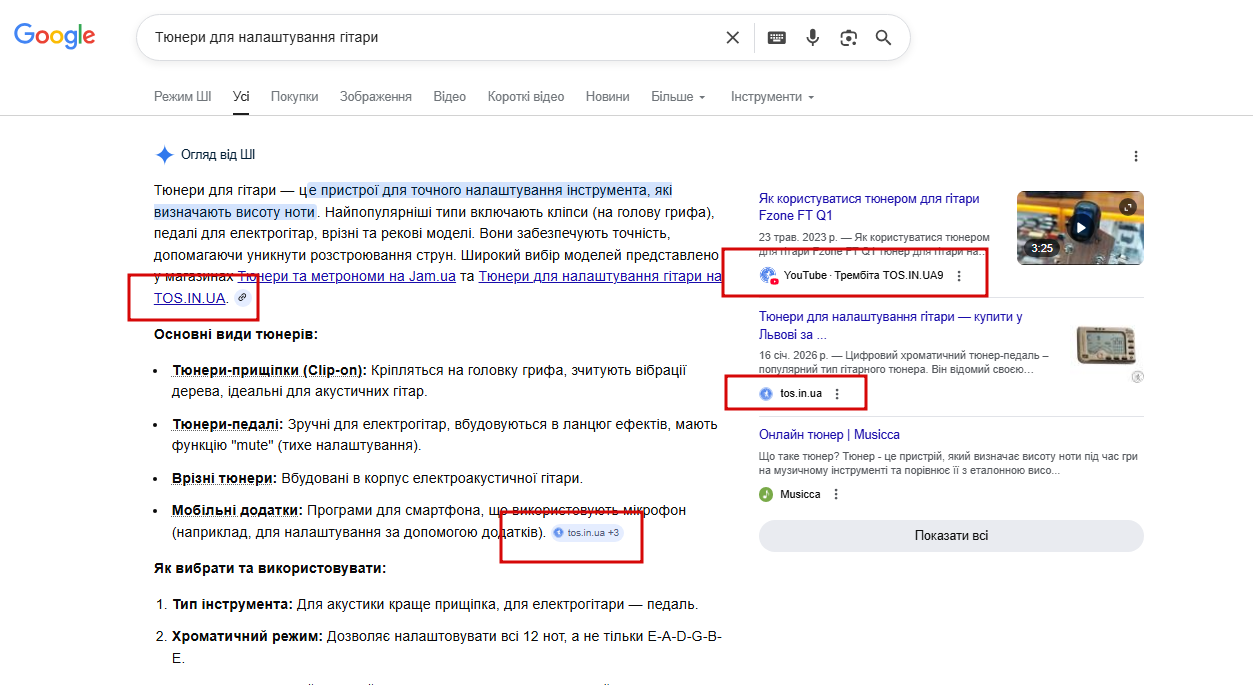Image resolution: width=1253 pixels, height=685 pixels.
Task: Open Тюнери для налаштування гітари — купити у Львові link
Action: [x=890, y=325]
